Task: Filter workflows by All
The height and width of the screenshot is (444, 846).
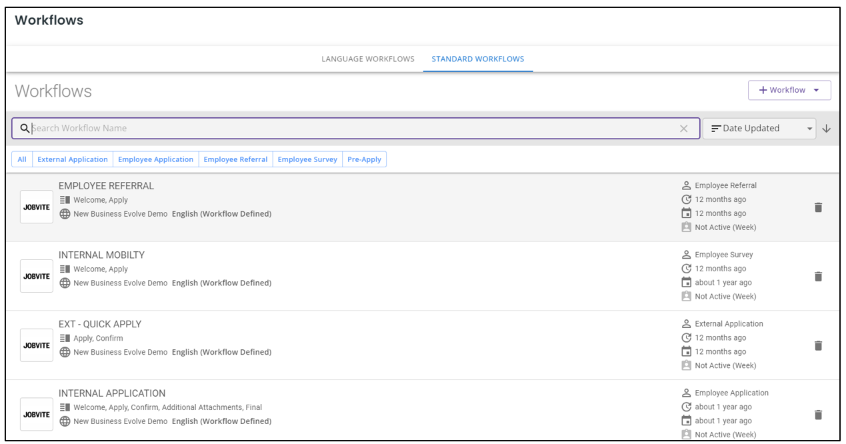Action: click(22, 159)
